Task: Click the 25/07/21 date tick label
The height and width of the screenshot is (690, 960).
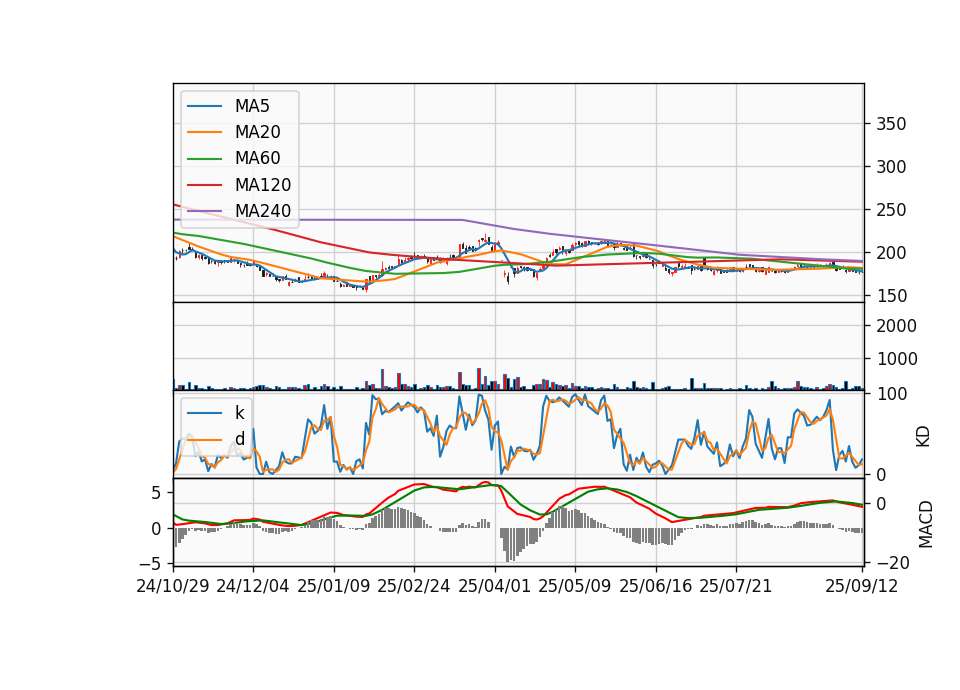Action: coord(735,586)
